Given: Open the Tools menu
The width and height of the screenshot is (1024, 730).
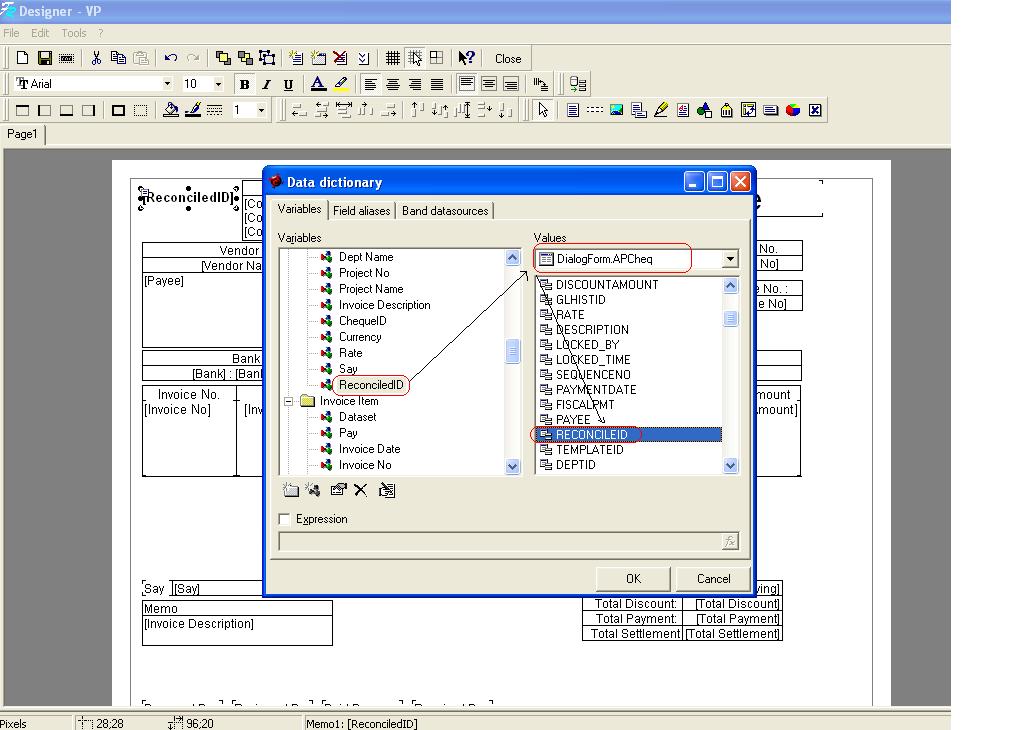Looking at the screenshot, I should tap(73, 32).
